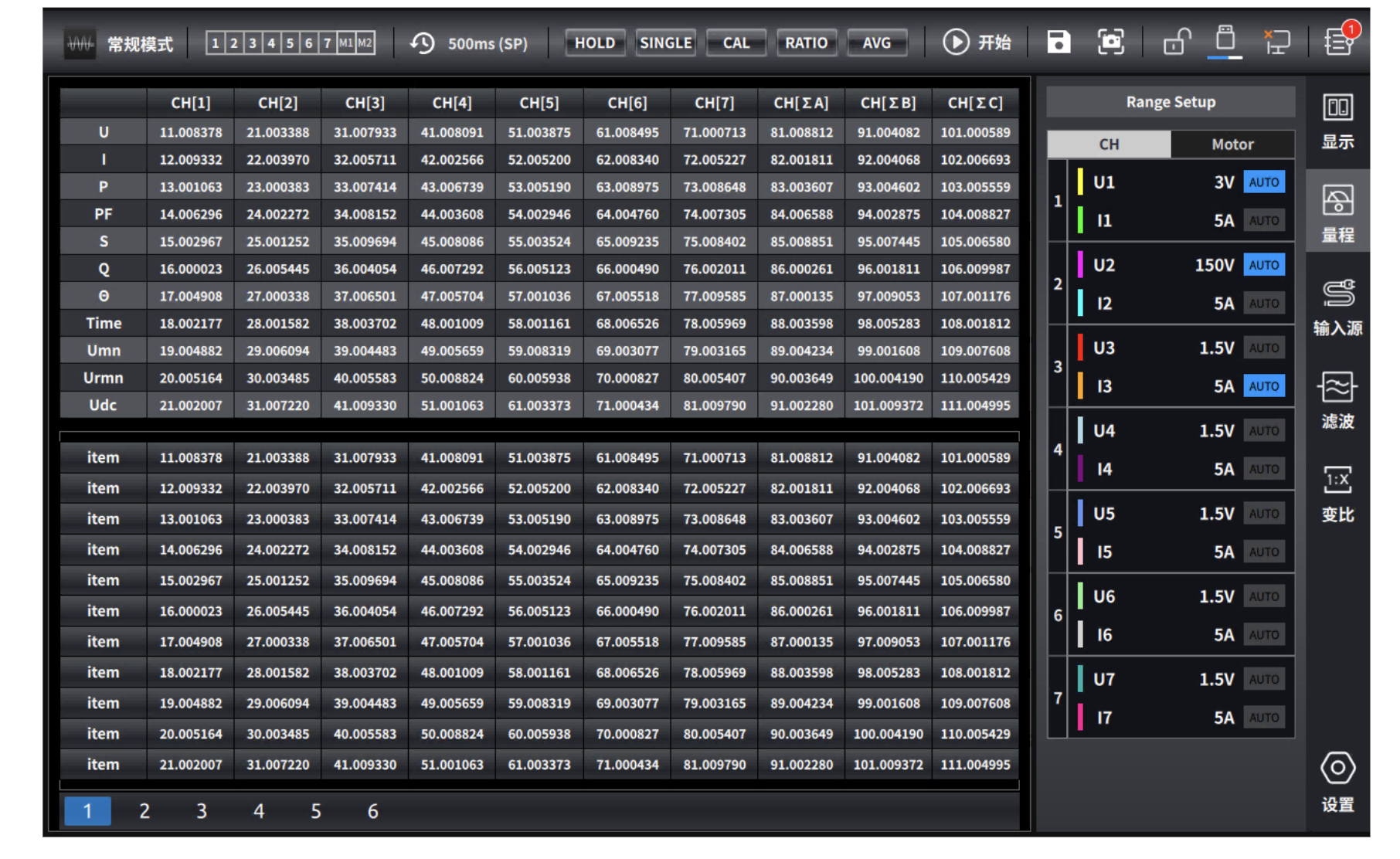Screen dimensions: 1400x859
Task: Select the M1 motor indicator
Action: [x=346, y=43]
